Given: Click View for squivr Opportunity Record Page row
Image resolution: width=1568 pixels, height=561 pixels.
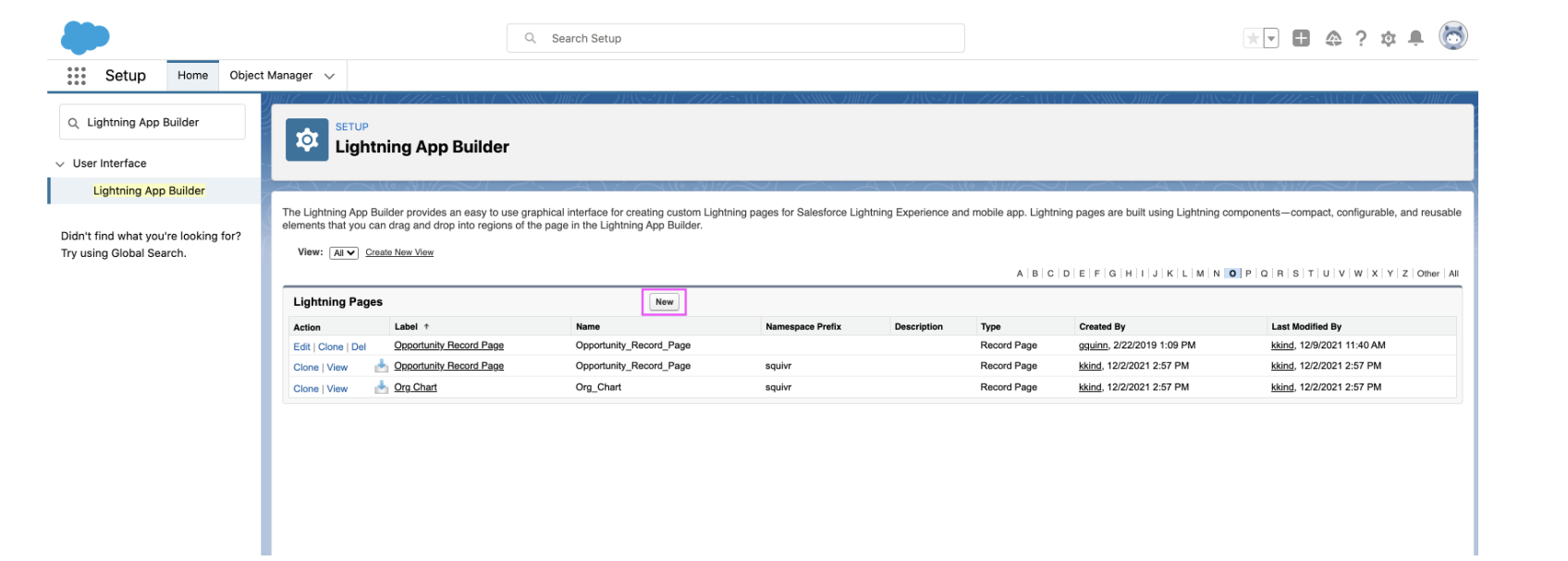Looking at the screenshot, I should (337, 368).
